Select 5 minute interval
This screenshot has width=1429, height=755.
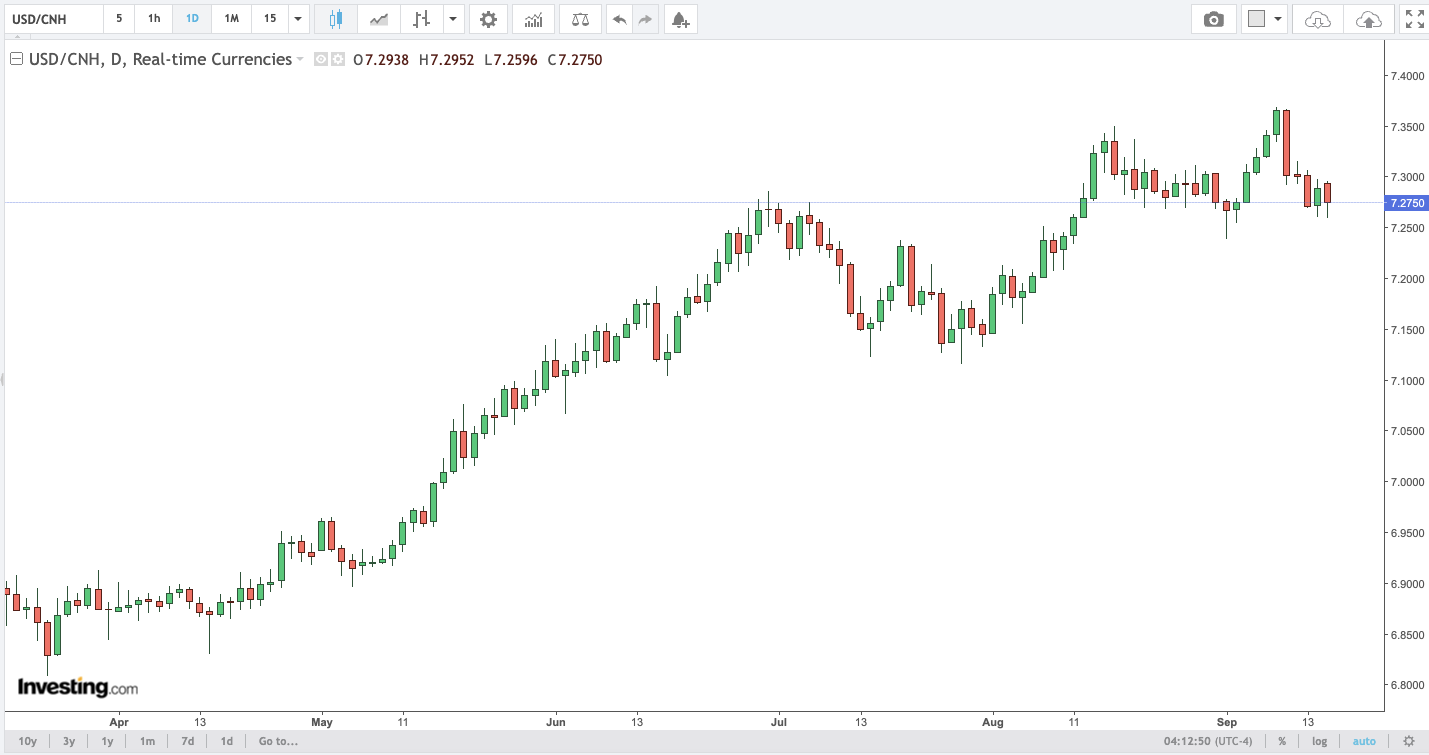[119, 19]
